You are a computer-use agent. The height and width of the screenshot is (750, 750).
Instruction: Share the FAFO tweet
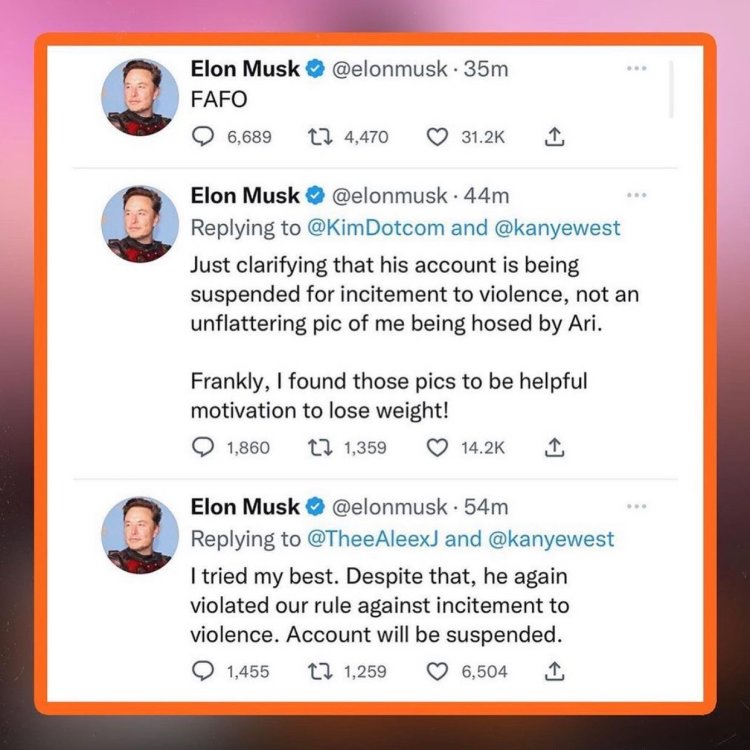coord(553,137)
